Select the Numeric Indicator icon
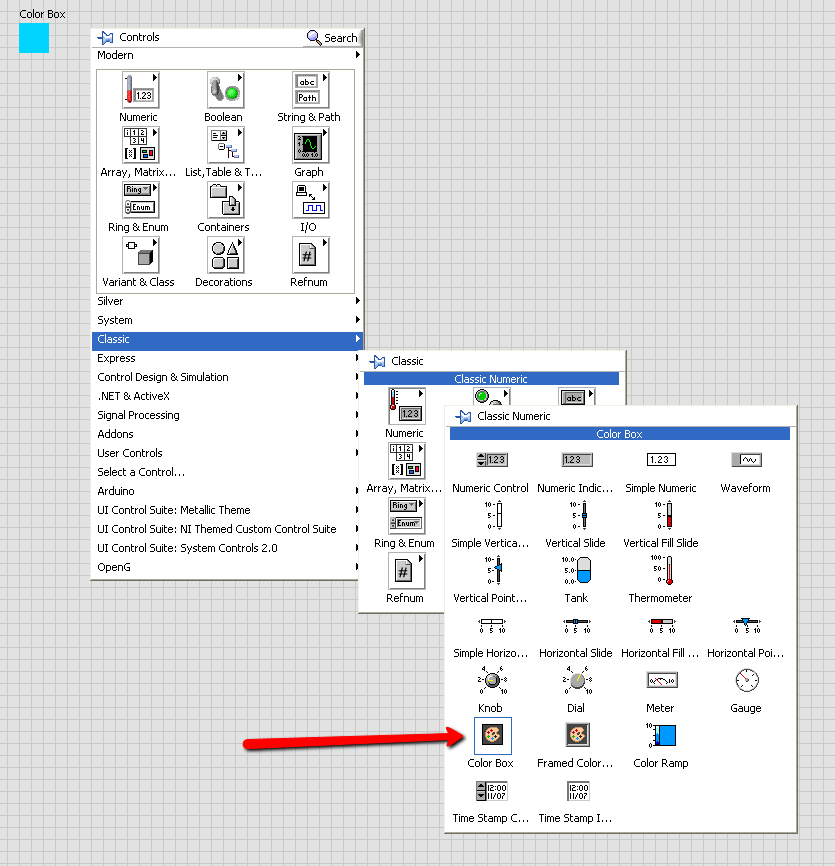This screenshot has height=866, width=835. tap(577, 460)
